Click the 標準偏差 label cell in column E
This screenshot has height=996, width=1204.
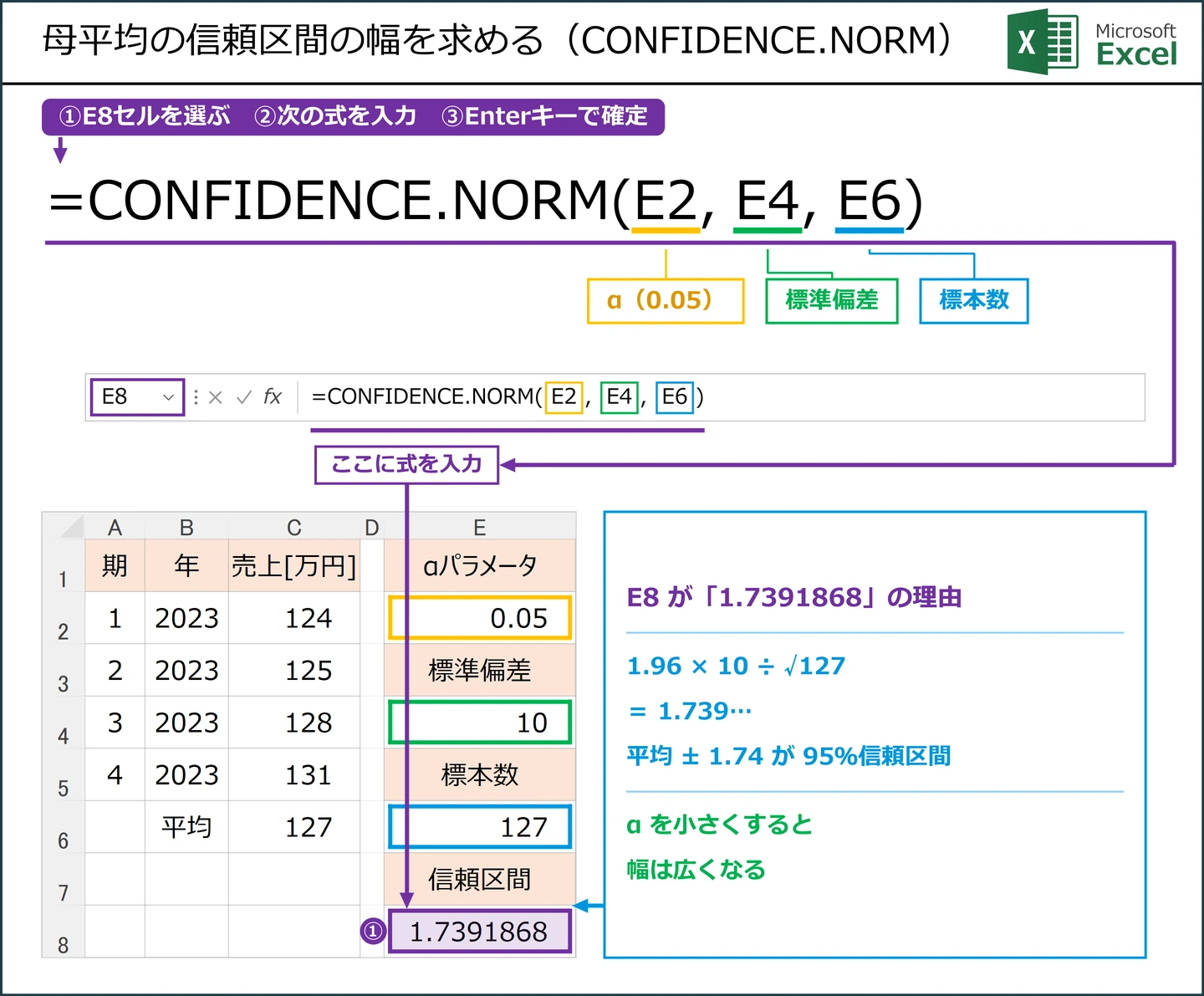[480, 670]
